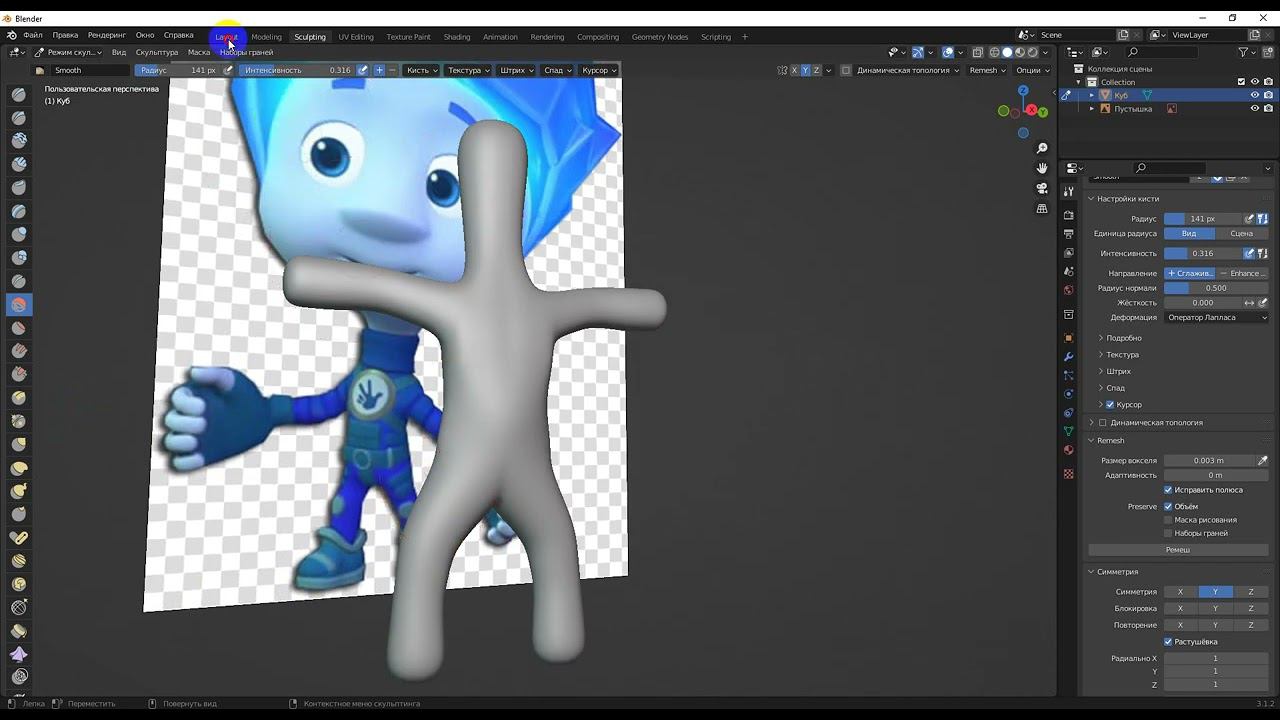1280x720 pixels.
Task: Open the Маска menu in viewport header
Action: 199,52
